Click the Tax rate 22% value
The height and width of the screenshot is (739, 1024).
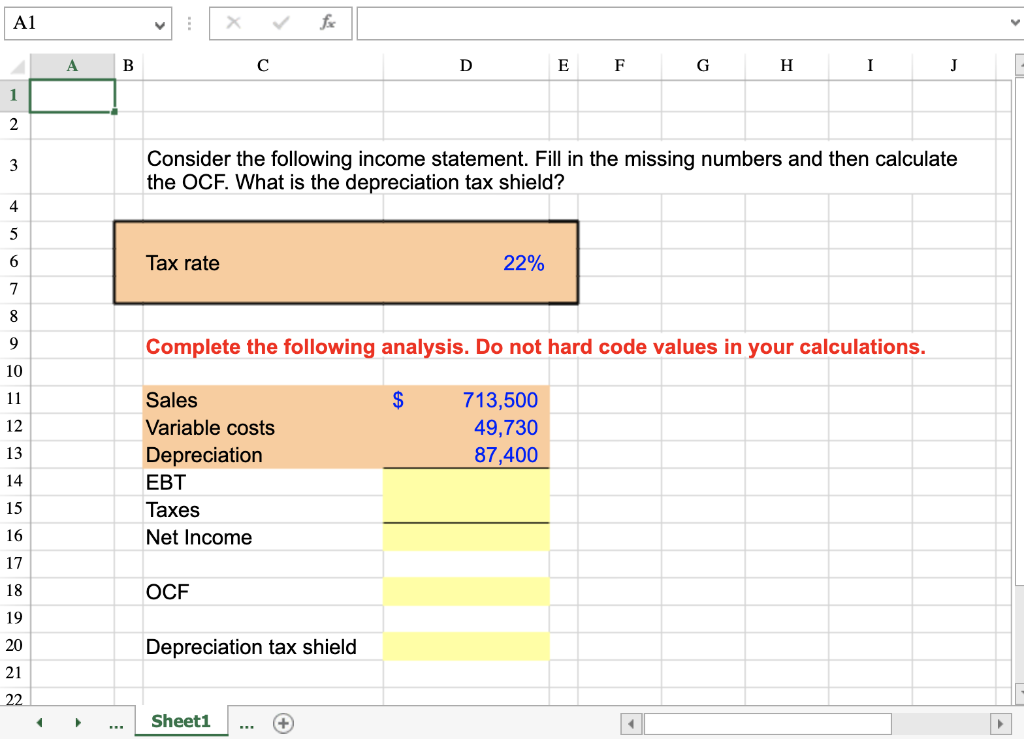[523, 263]
